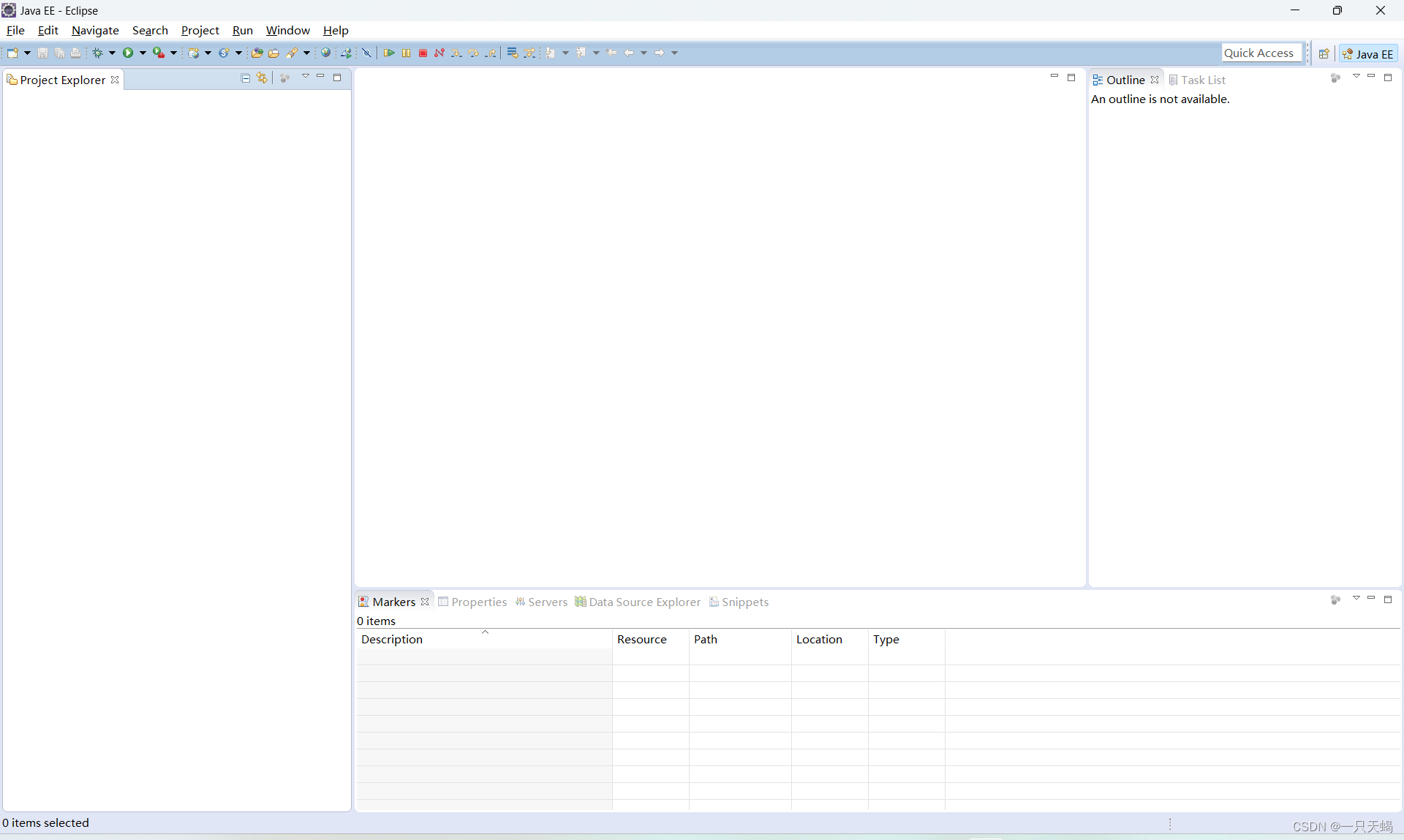The image size is (1404, 840).
Task: Click the Last Edit Location icon
Action: tap(611, 53)
